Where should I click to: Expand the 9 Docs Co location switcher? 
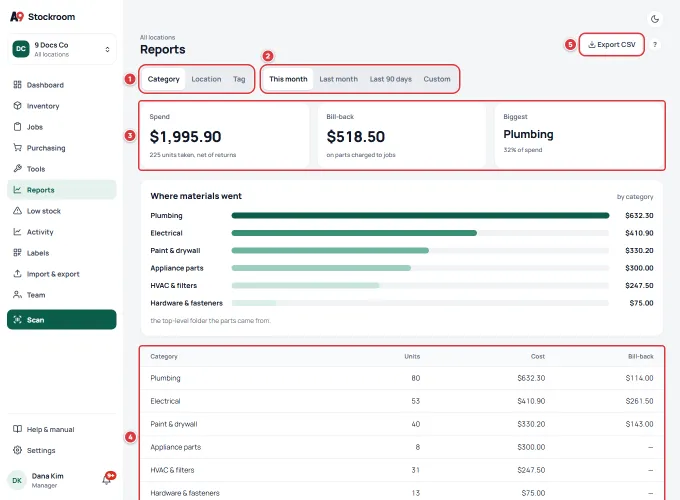62,49
